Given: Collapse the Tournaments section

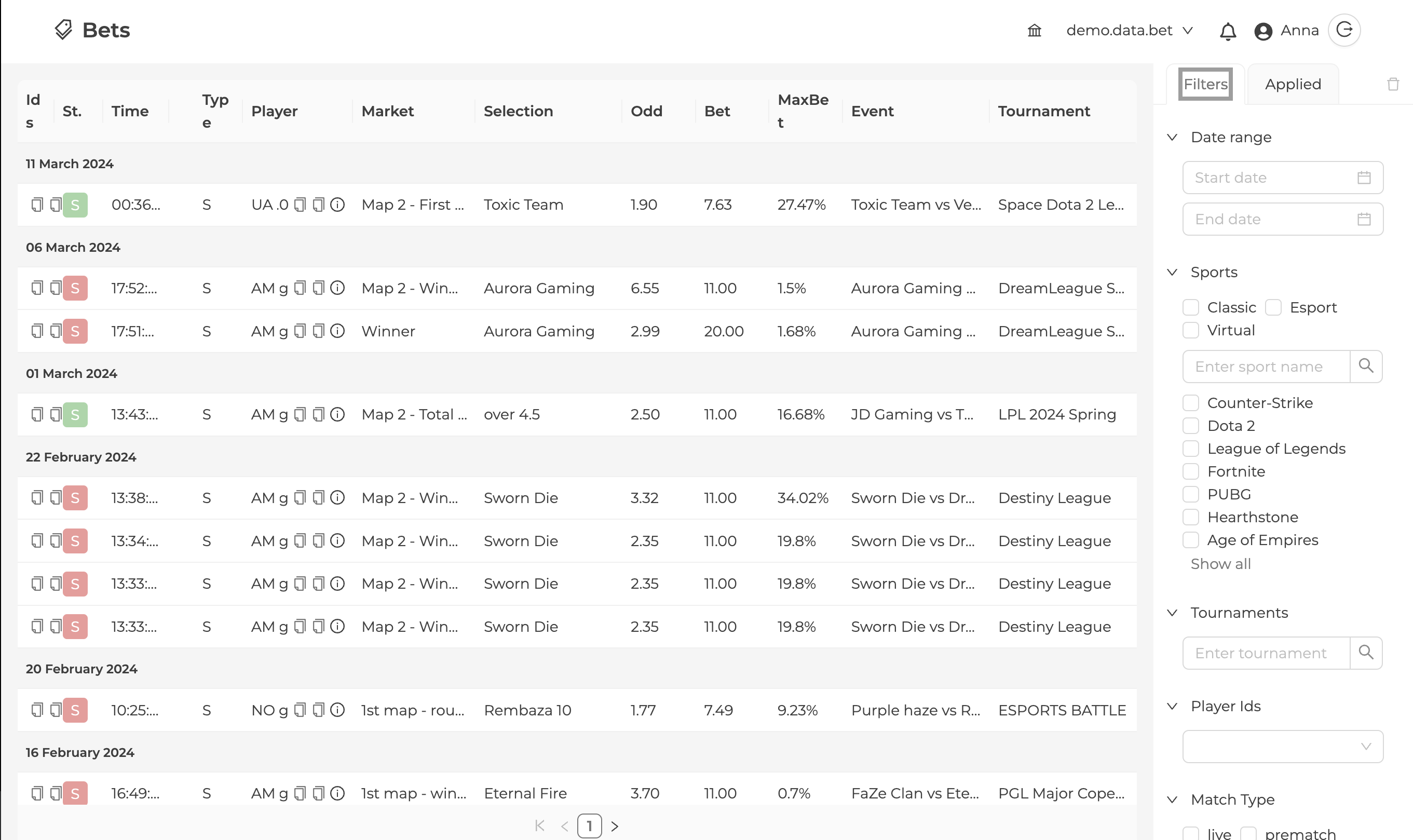Looking at the screenshot, I should coord(1173,613).
